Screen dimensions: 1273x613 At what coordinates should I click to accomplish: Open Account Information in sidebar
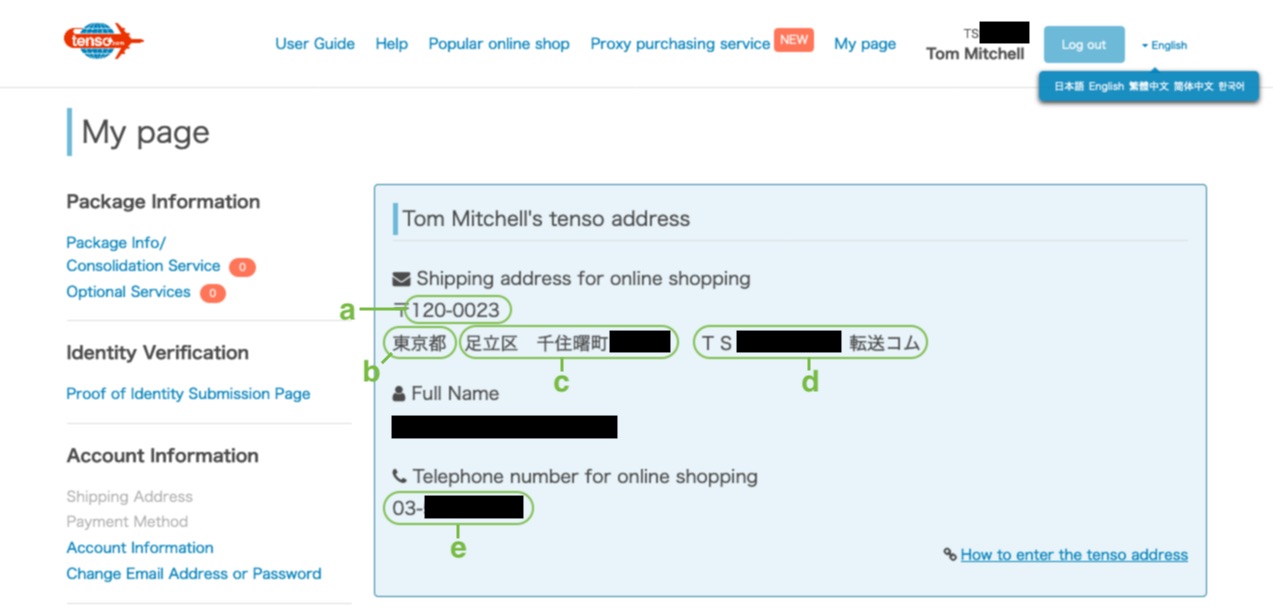pyautogui.click(x=140, y=548)
